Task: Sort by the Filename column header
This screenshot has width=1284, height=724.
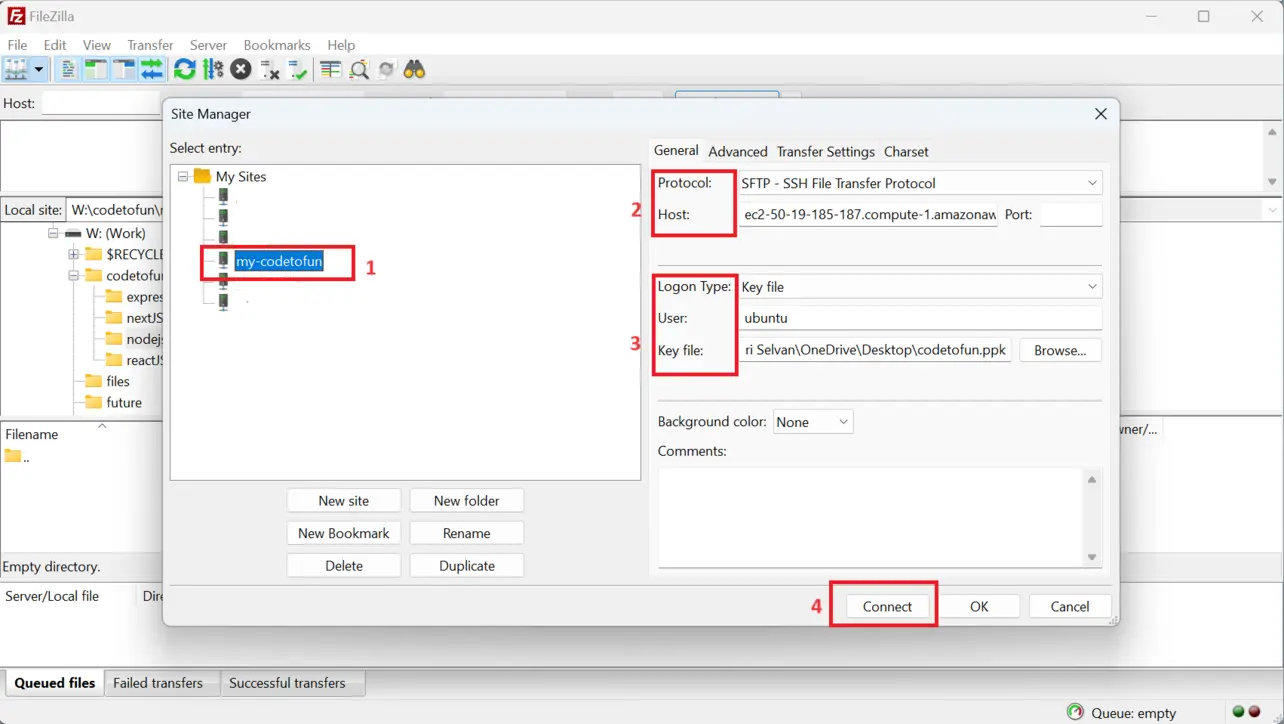Action: [x=32, y=434]
